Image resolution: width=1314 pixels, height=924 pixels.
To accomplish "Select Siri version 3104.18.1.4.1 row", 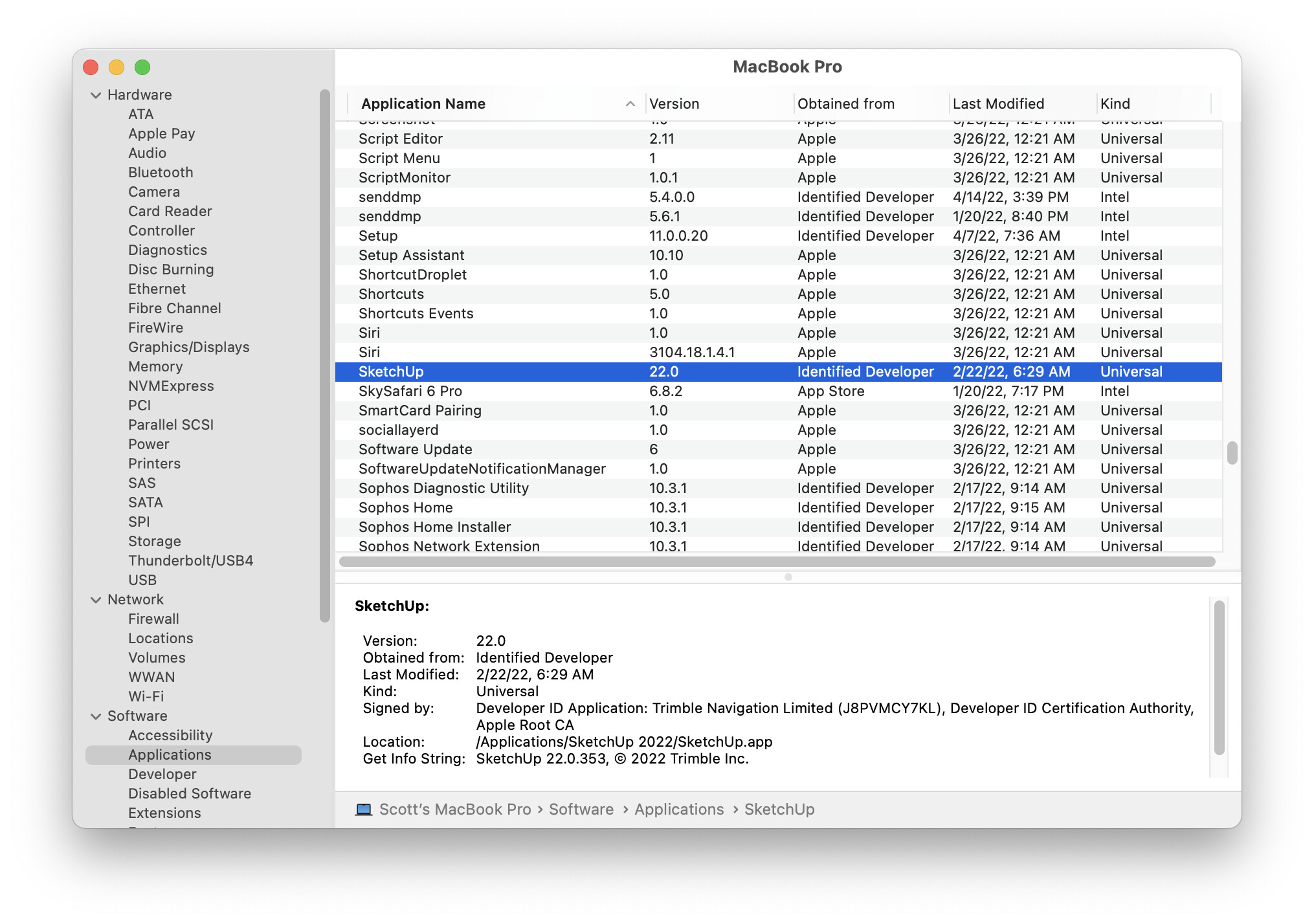I will [779, 353].
